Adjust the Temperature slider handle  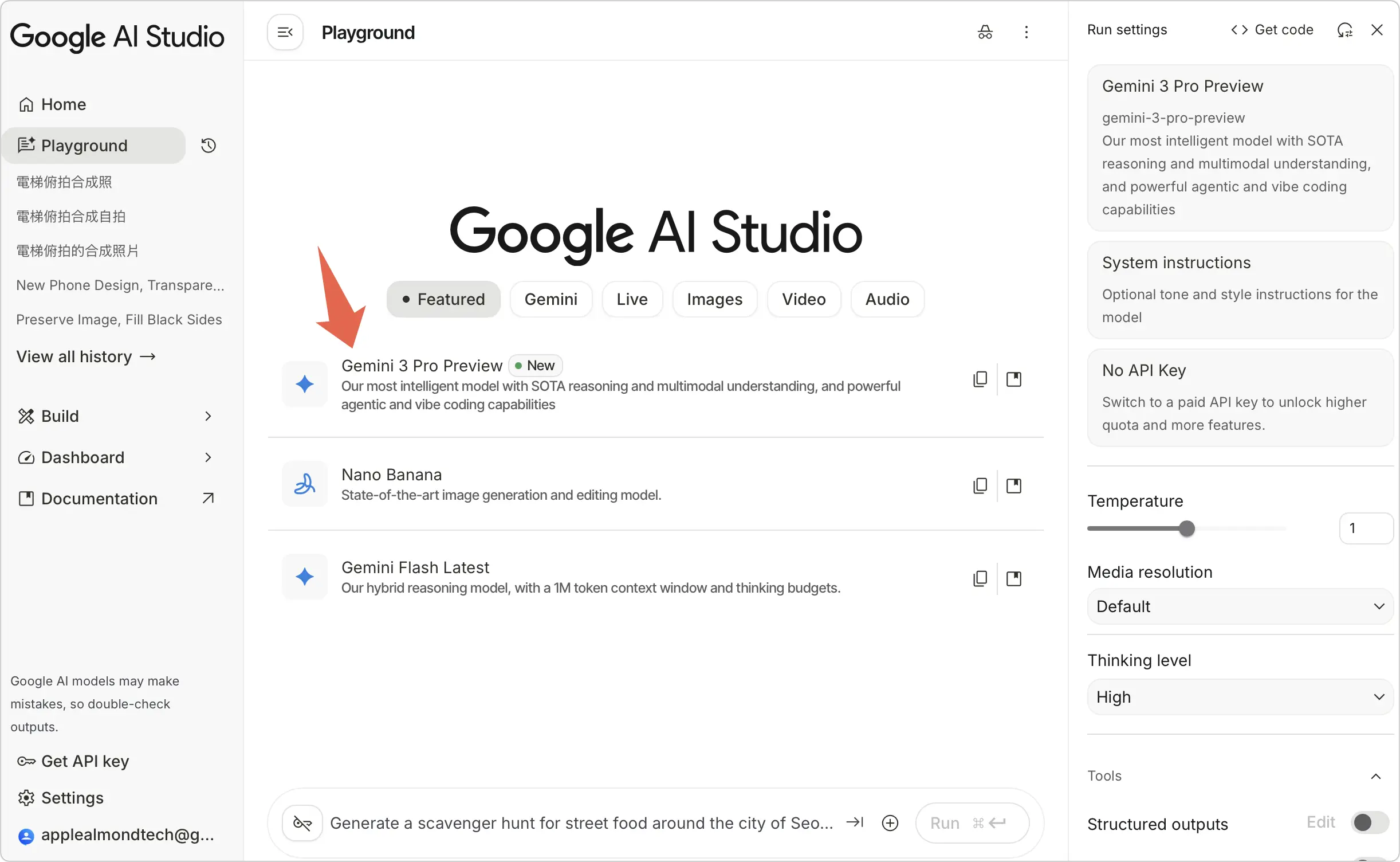pos(1187,528)
